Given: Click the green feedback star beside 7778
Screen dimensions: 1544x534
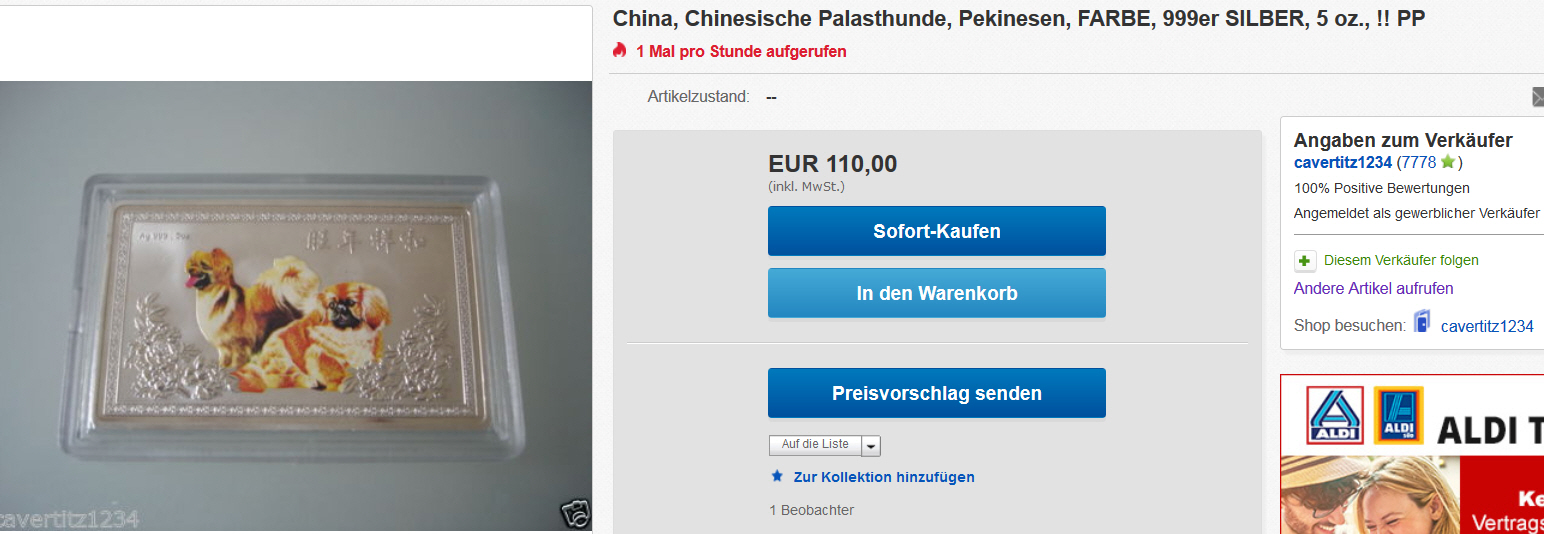Looking at the screenshot, I should [x=1447, y=162].
